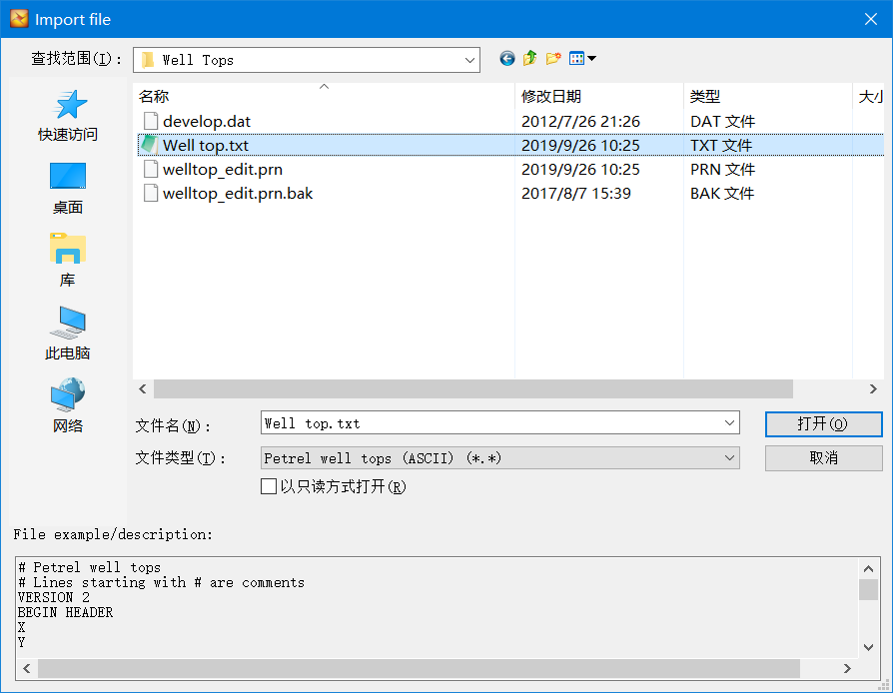This screenshot has height=693, width=893.
Task: Go back to the previous folder
Action: point(507,58)
